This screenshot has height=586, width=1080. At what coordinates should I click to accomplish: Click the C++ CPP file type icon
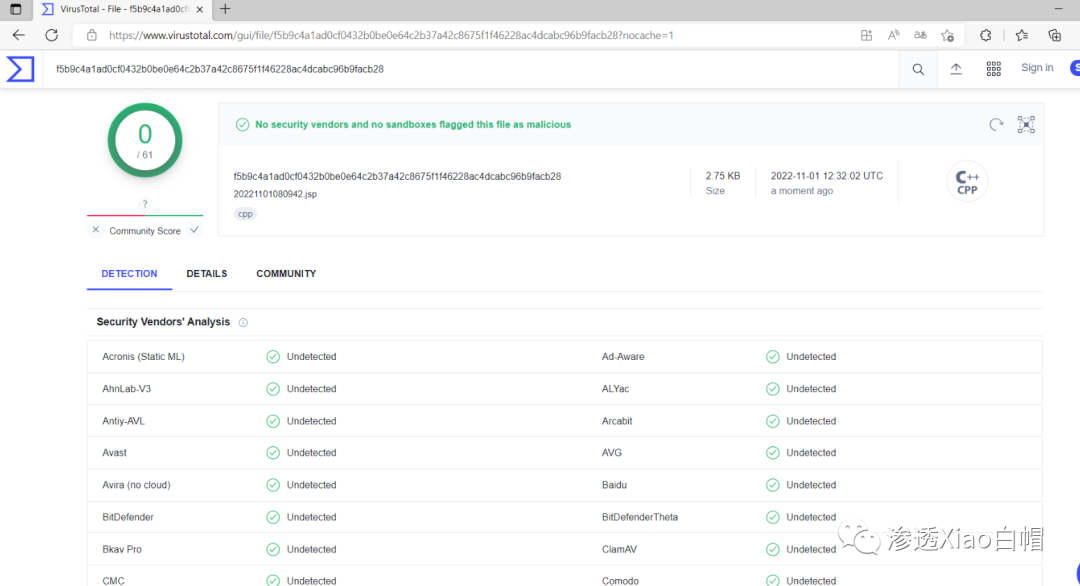click(x=967, y=182)
